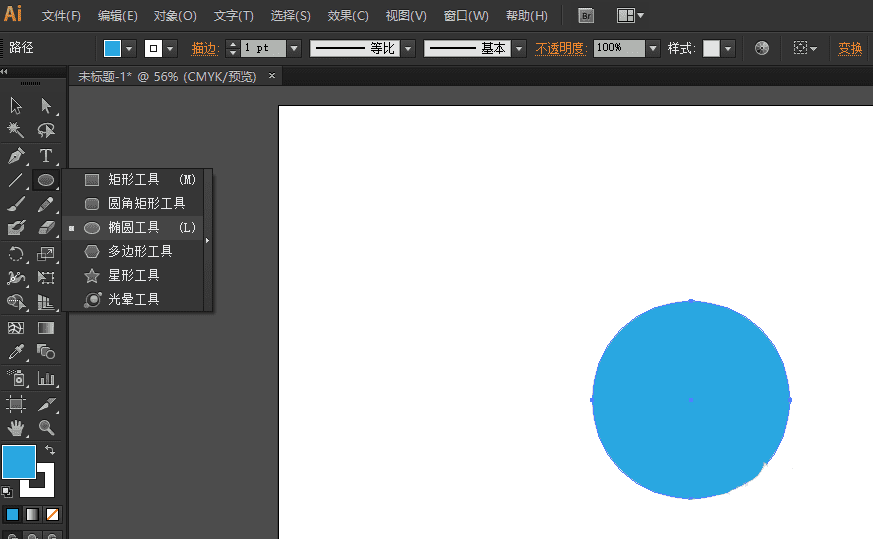
Task: Open the 效果(C) menu
Action: (x=348, y=16)
